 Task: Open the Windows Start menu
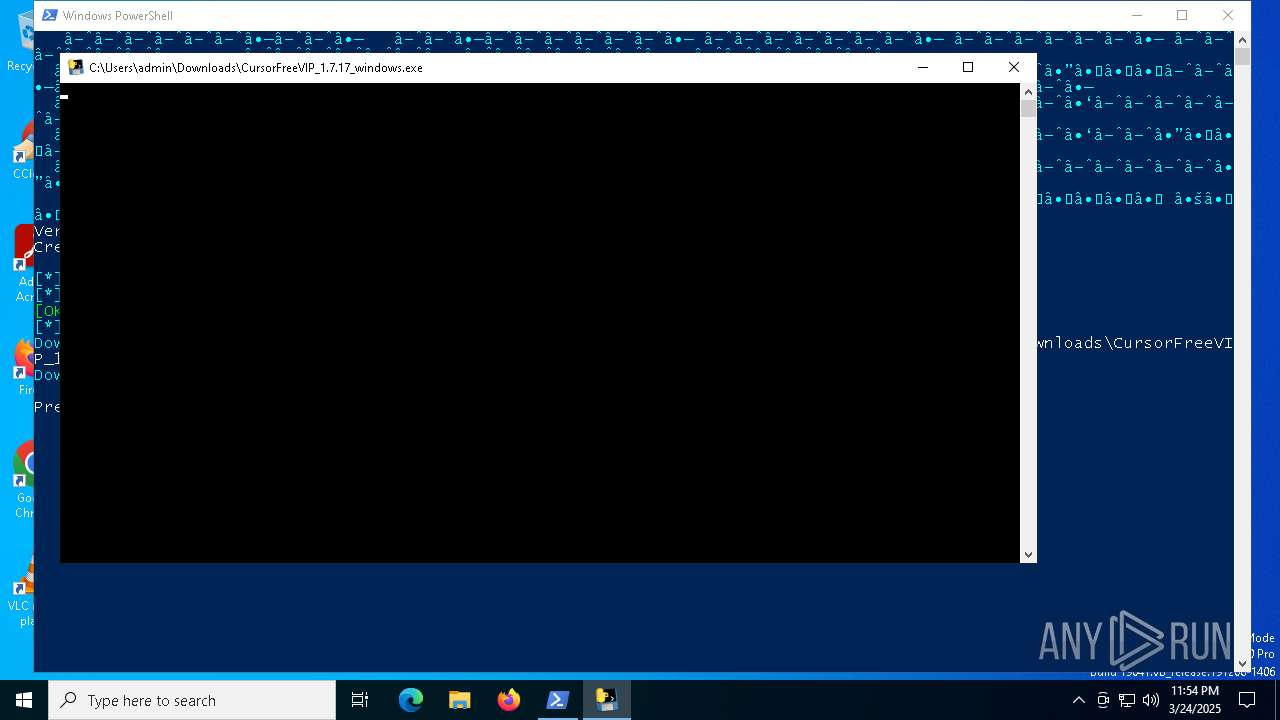click(23, 700)
